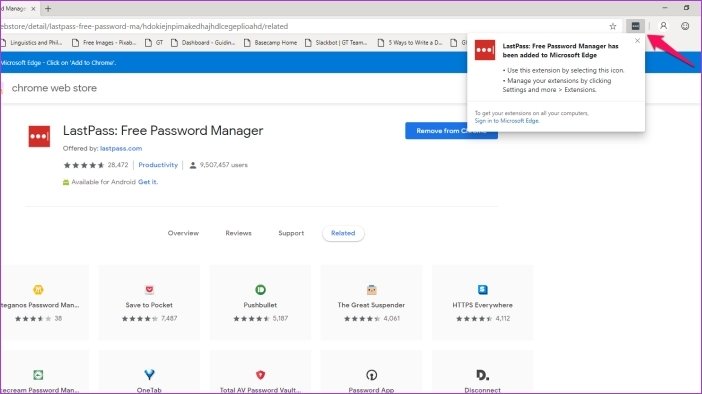Click the address bar URL

pyautogui.click(x=143, y=26)
